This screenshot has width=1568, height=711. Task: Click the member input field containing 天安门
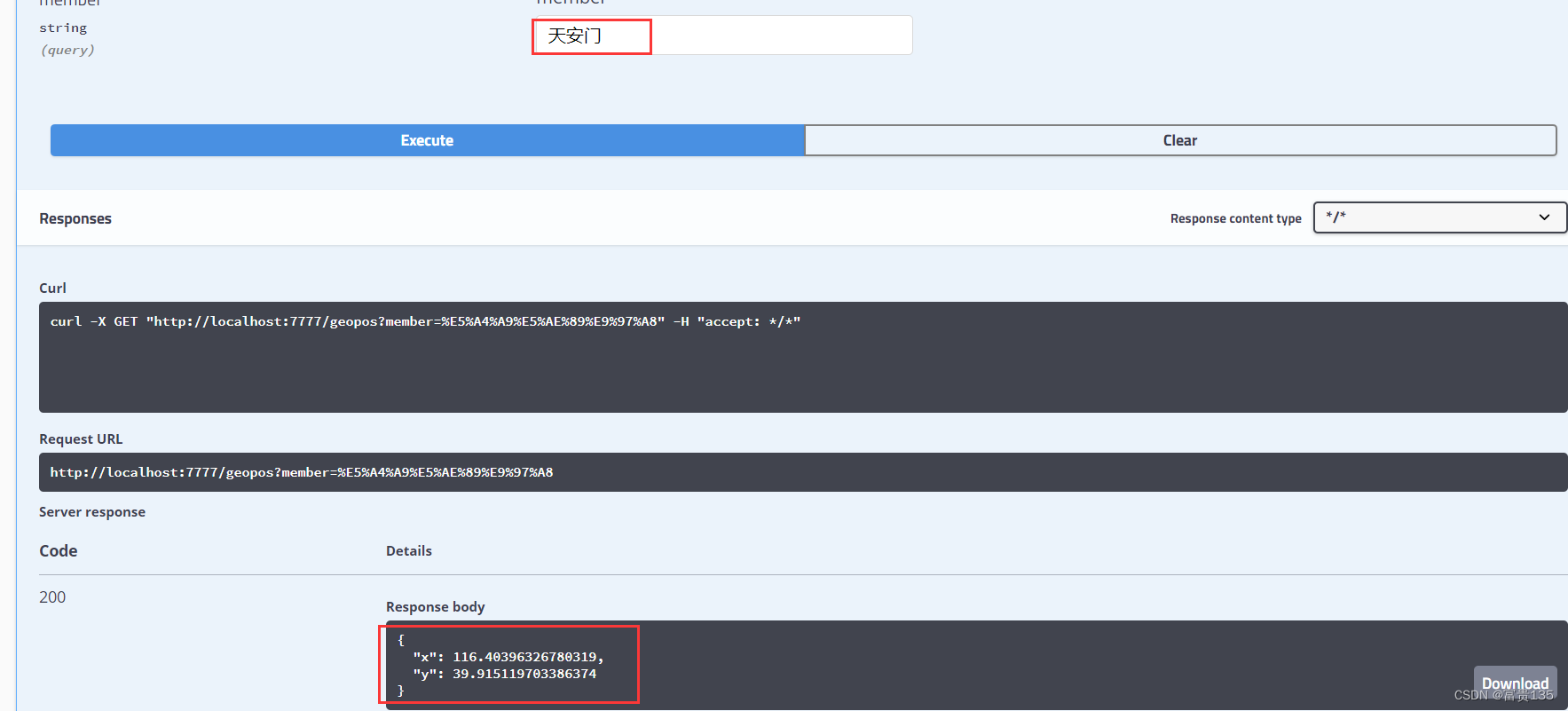[721, 36]
